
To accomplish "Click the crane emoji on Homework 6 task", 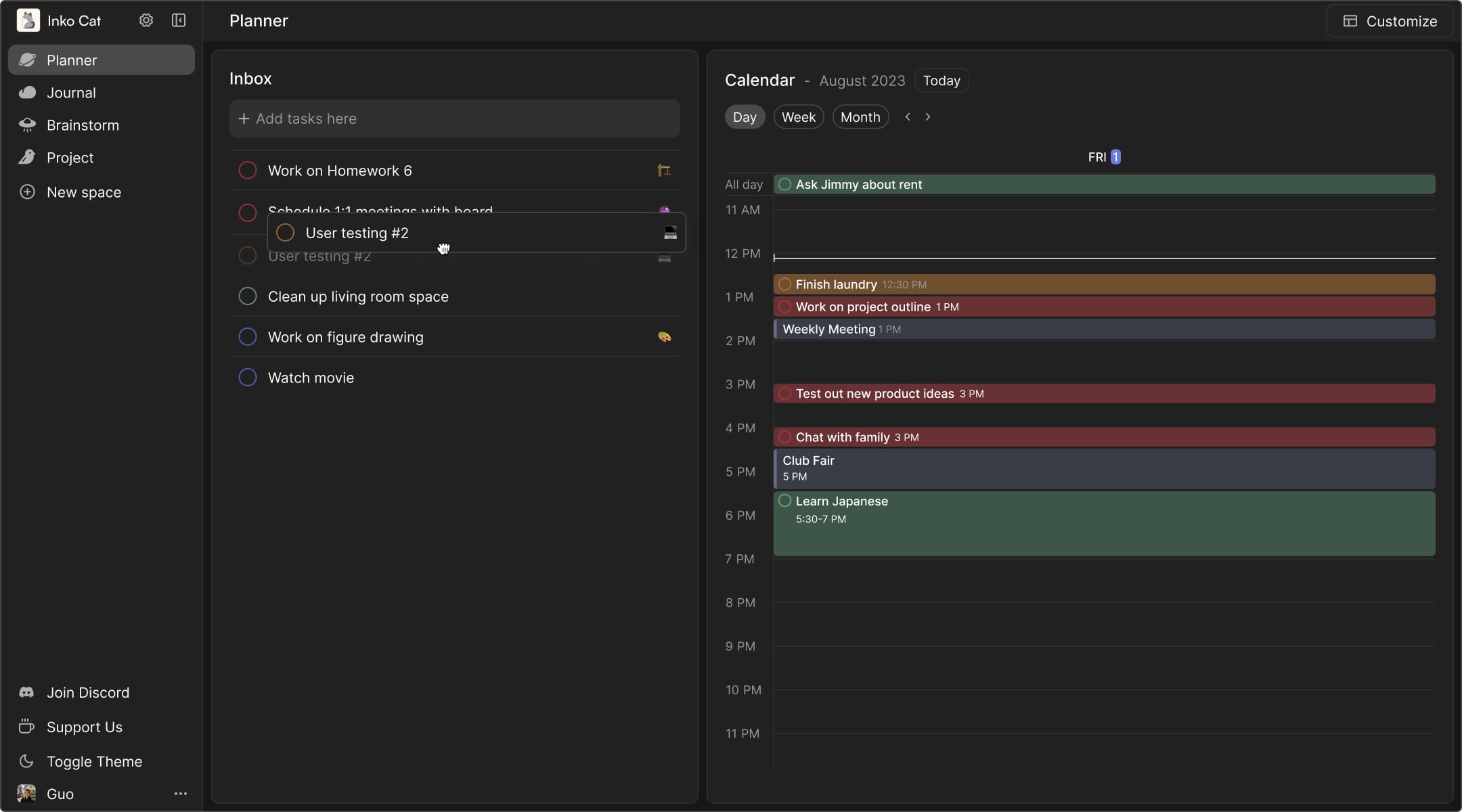I will tap(664, 171).
